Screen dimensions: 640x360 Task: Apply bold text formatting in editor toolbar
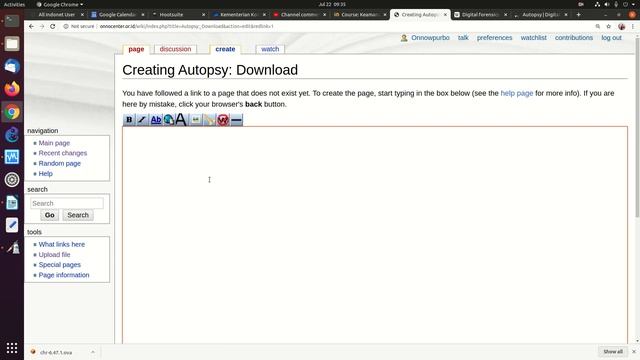click(129, 120)
